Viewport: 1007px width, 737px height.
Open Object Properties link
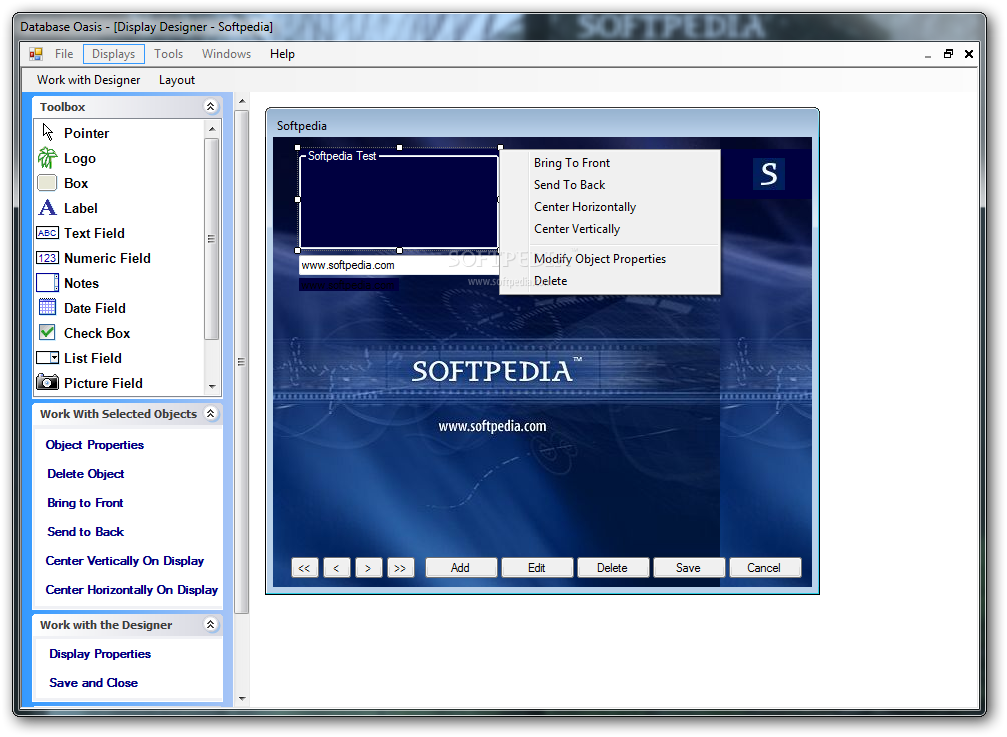pyautogui.click(x=94, y=444)
